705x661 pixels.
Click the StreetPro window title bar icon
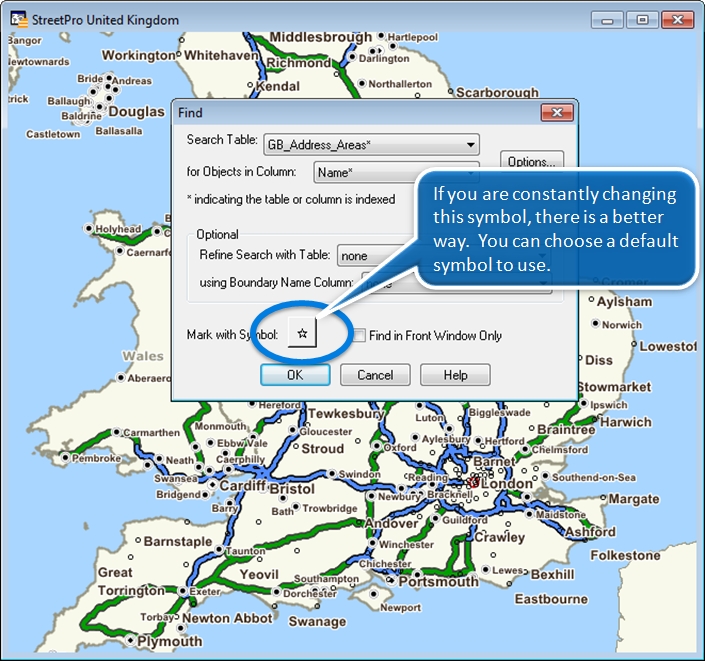(x=19, y=20)
